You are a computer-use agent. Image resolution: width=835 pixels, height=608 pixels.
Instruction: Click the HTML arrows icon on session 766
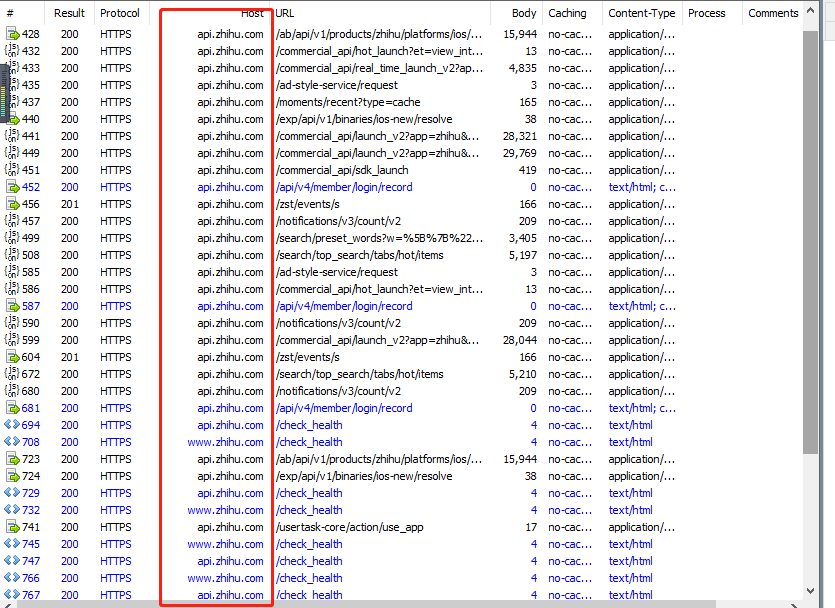pos(12,578)
